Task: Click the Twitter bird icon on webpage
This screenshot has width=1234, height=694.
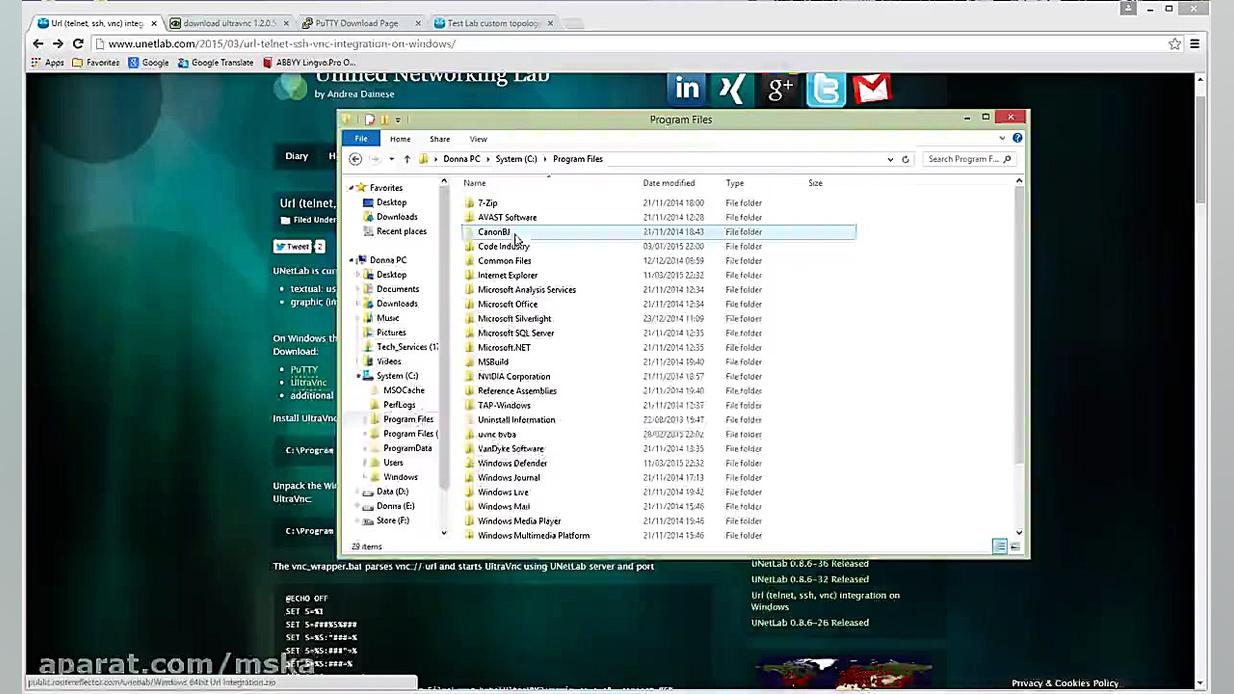Action: [x=826, y=89]
